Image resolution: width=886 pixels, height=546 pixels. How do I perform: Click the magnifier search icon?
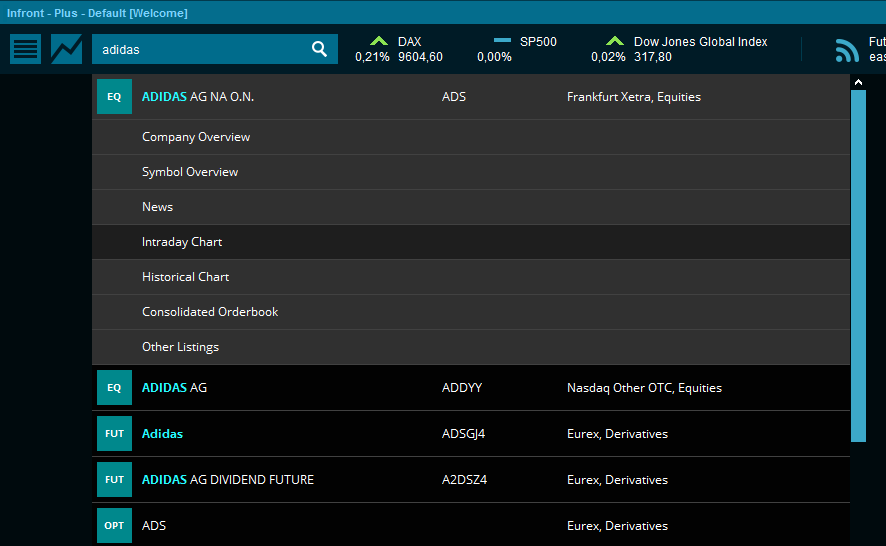tap(319, 49)
